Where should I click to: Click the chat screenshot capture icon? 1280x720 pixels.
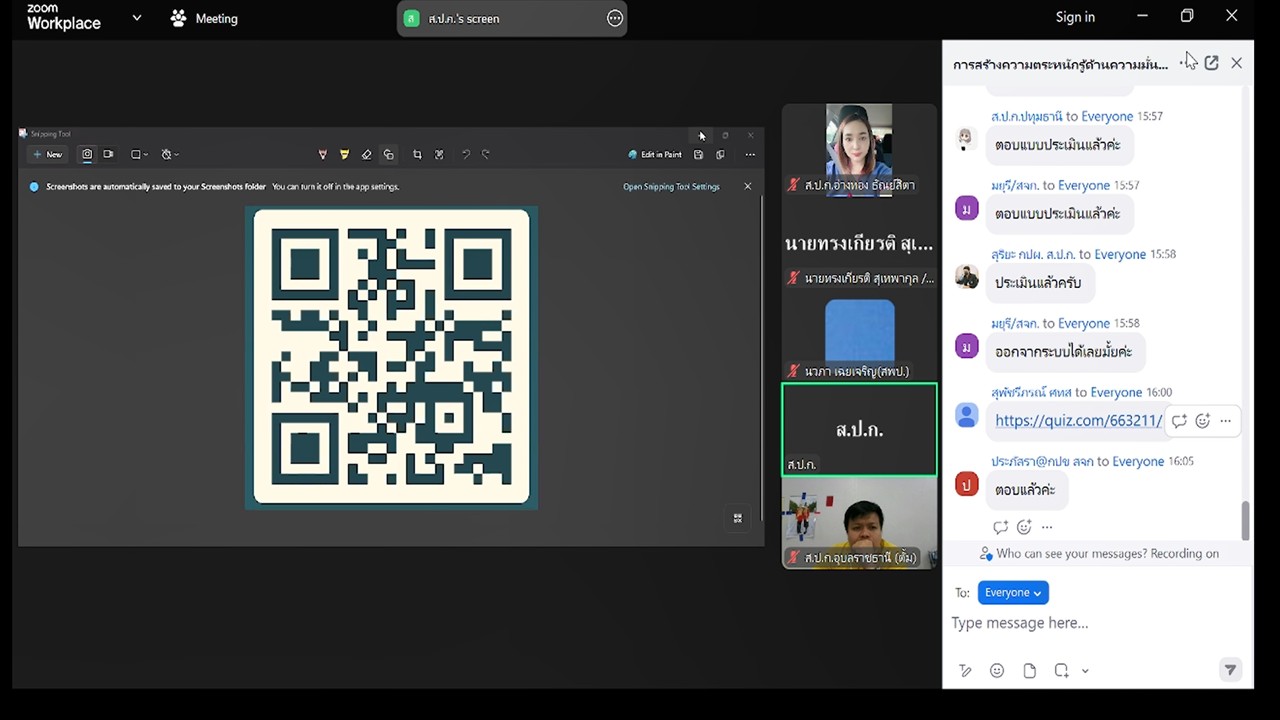click(x=1061, y=671)
